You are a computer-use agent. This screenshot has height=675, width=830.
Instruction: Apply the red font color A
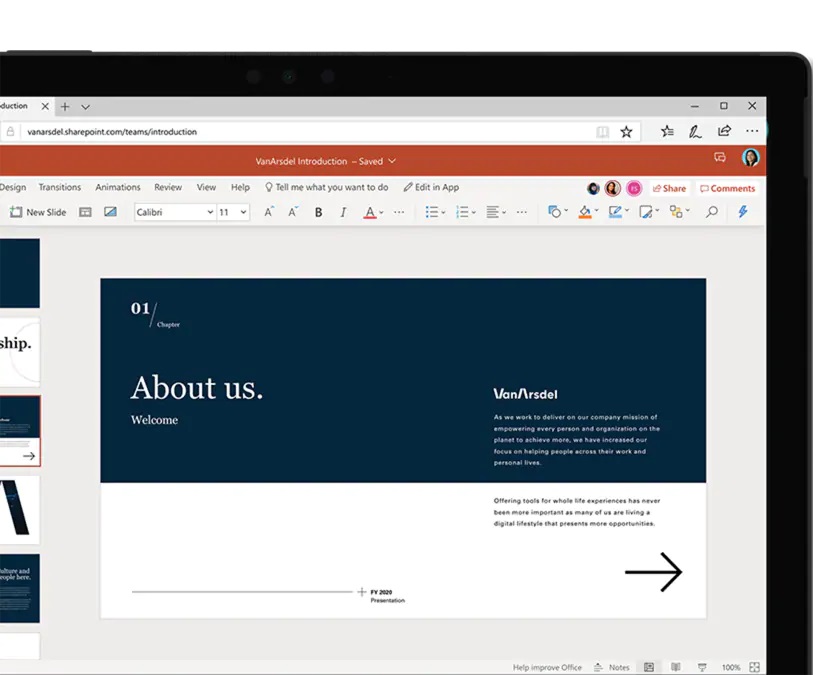point(369,212)
